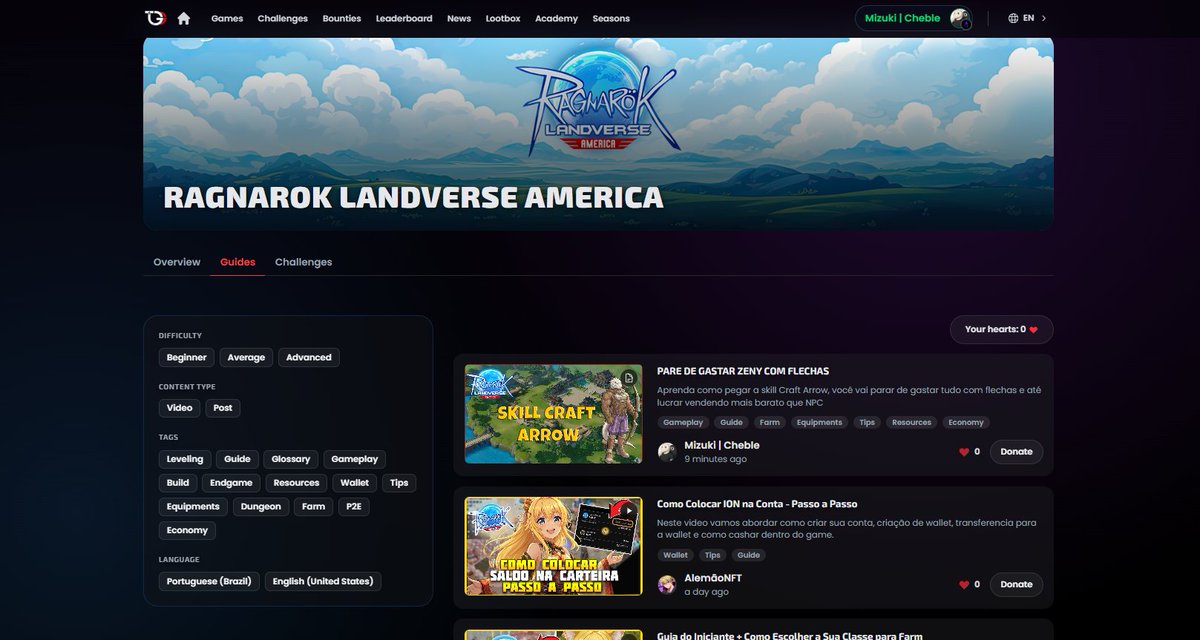
Task: Click Tips tag on Como Colocar ION guide
Action: tap(713, 555)
